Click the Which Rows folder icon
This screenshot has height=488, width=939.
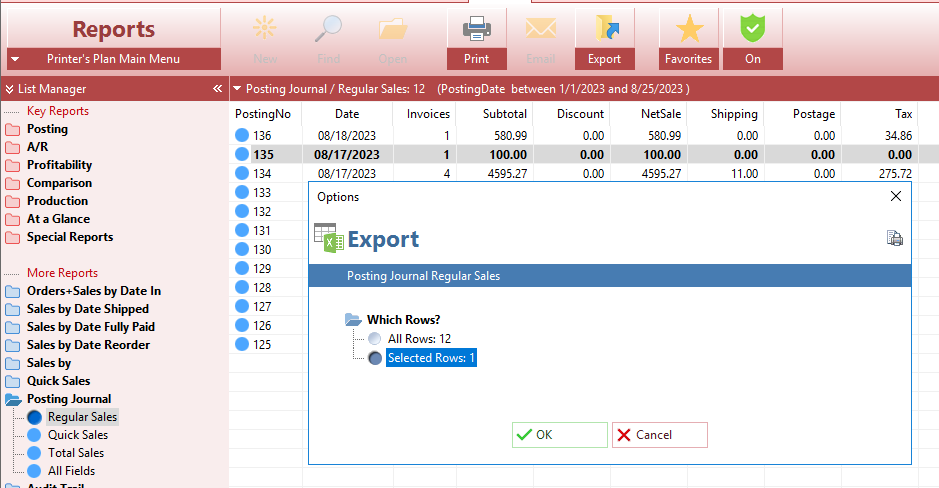coord(353,320)
